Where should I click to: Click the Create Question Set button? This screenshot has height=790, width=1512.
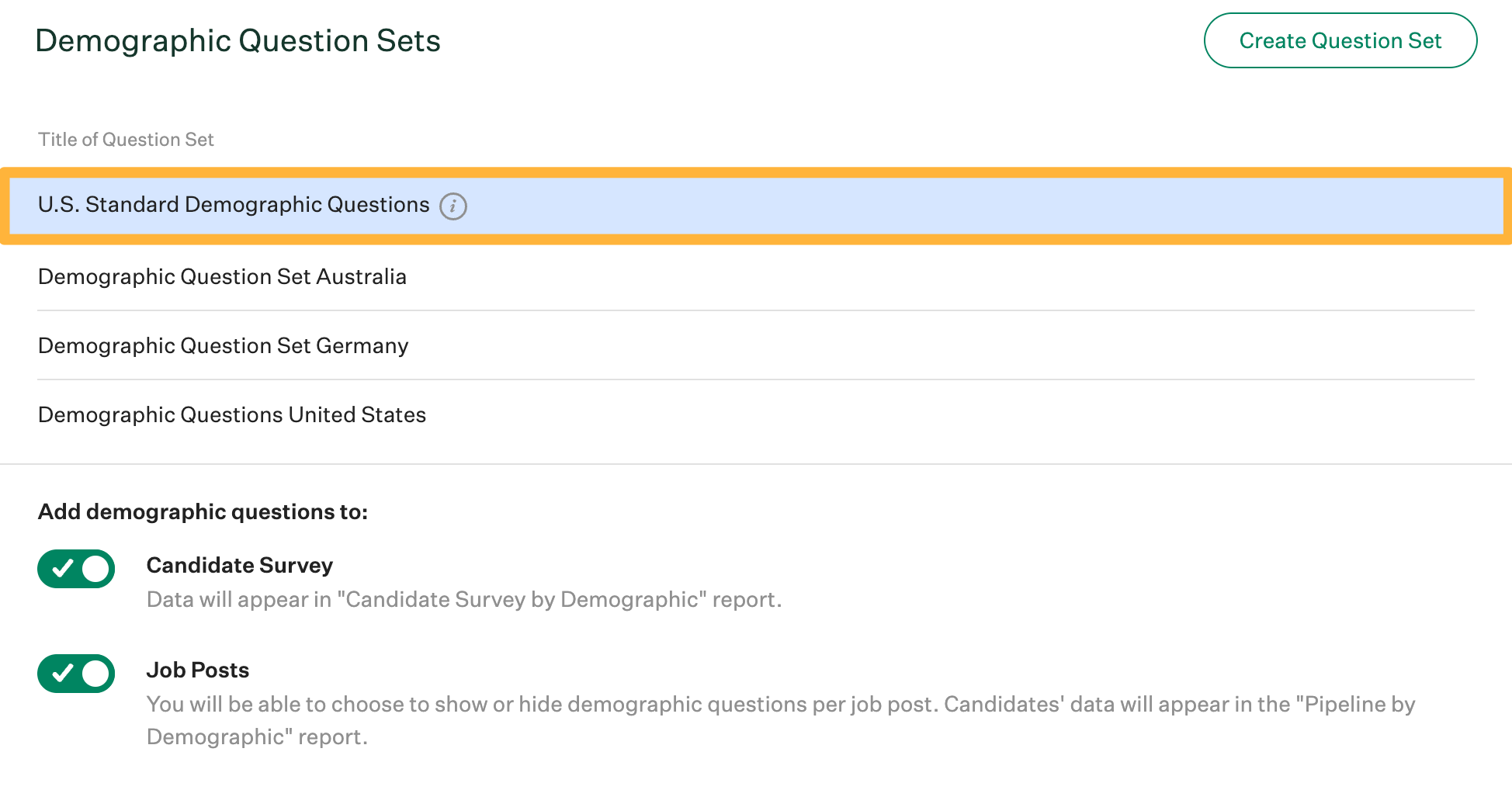point(1340,40)
